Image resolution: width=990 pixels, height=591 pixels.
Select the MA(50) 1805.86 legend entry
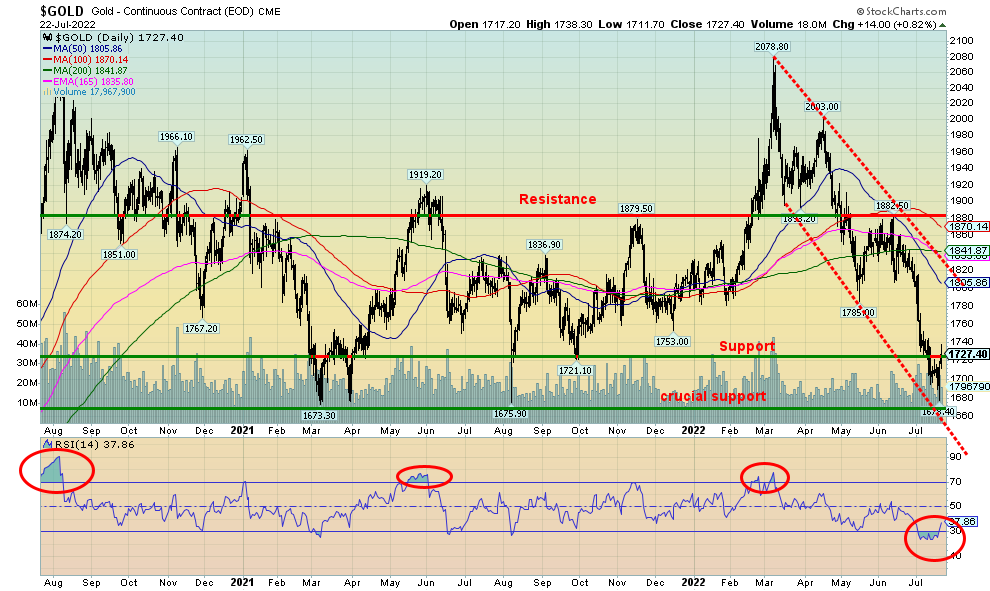[x=89, y=47]
